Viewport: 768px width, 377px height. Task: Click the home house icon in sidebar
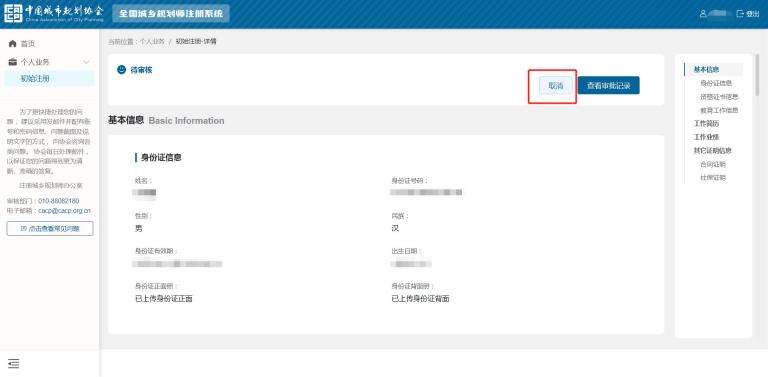click(x=13, y=44)
